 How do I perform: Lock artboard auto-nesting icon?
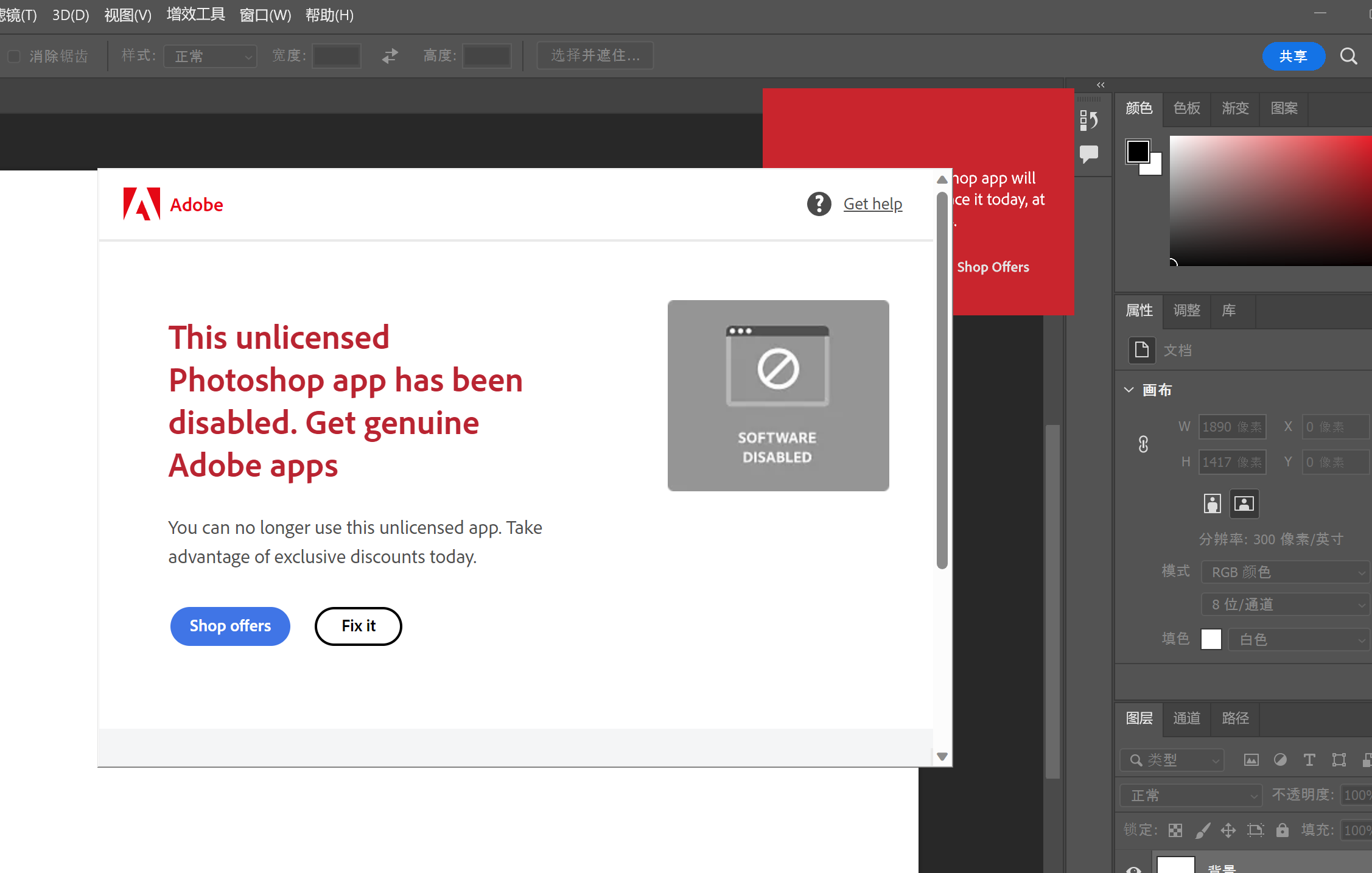pyautogui.click(x=1255, y=830)
